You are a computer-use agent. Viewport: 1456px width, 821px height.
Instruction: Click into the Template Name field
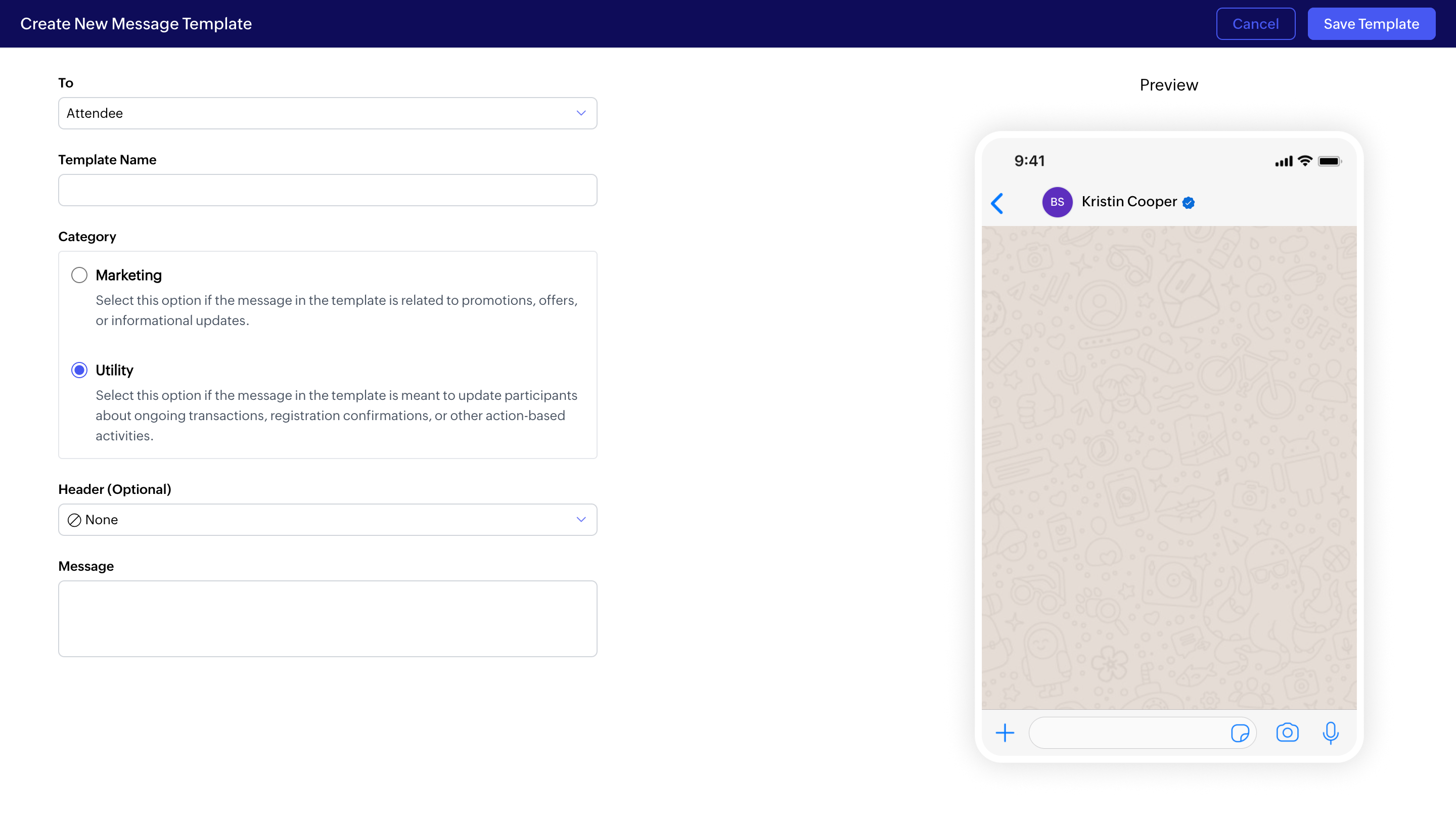click(x=327, y=190)
